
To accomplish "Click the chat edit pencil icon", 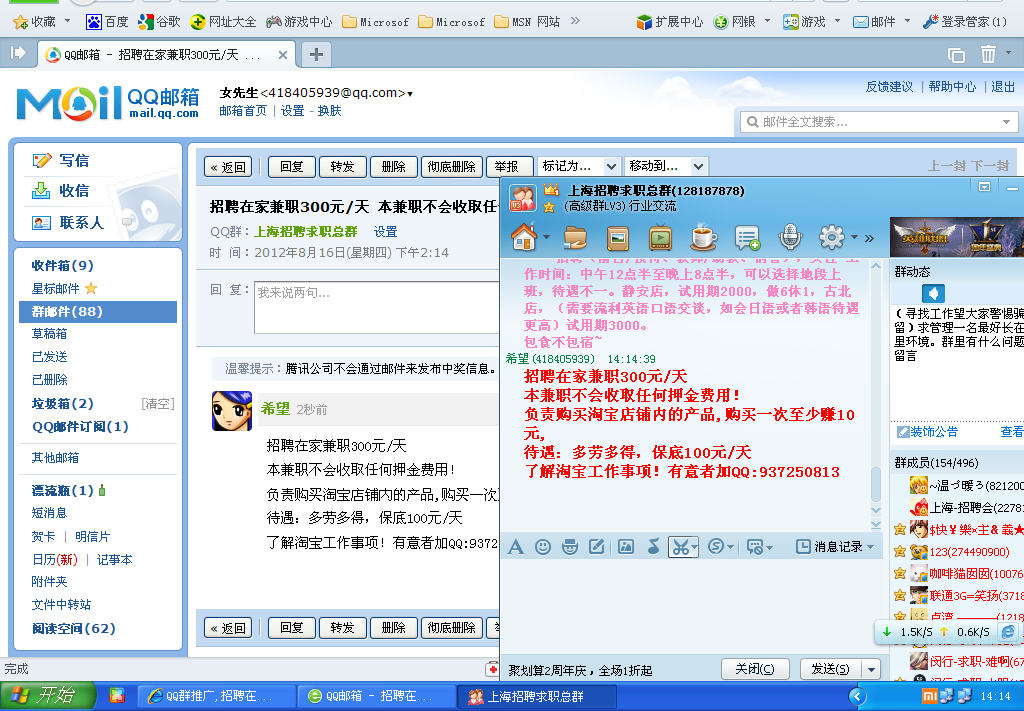I will click(x=597, y=547).
